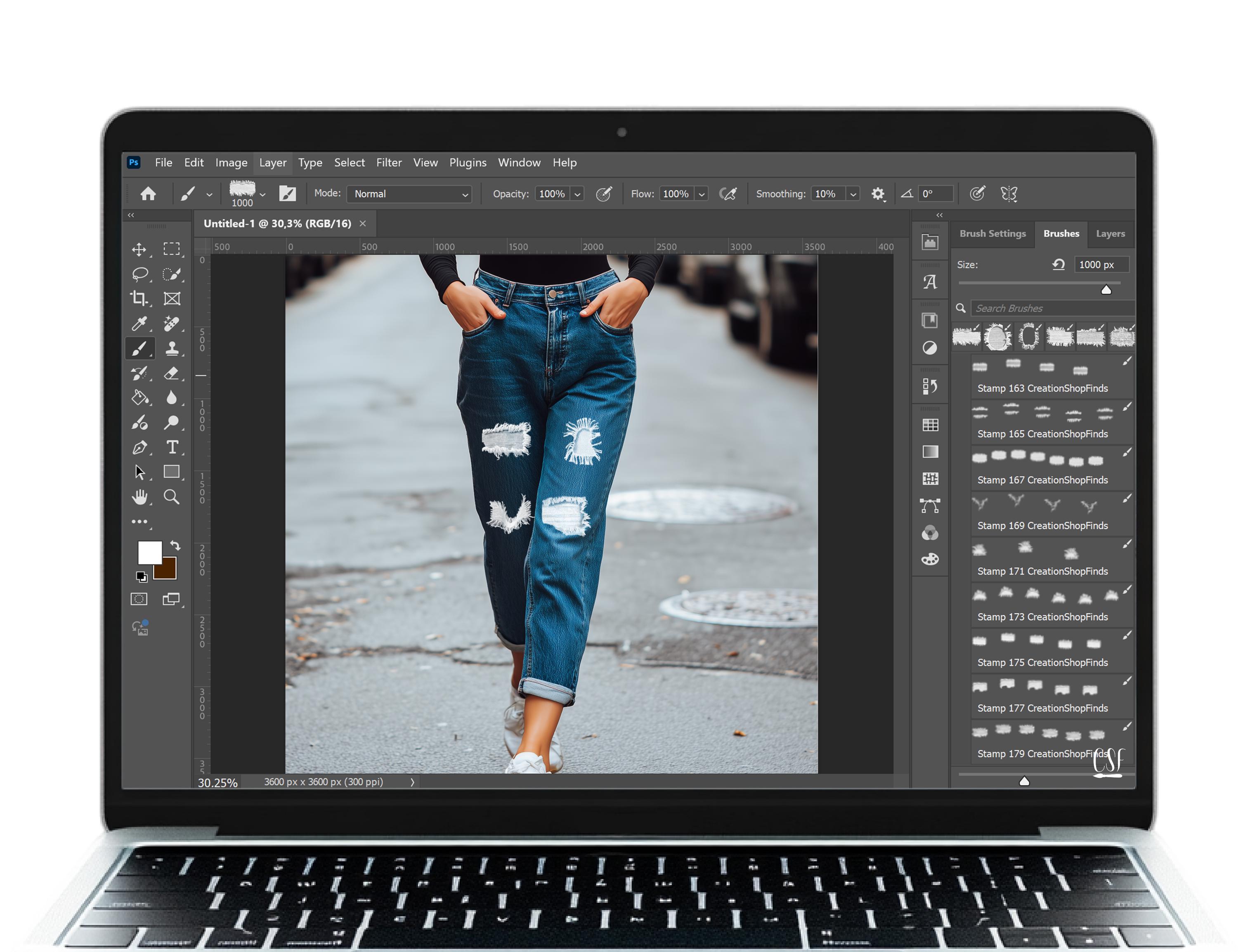Select the Spot Healing Brush tool
1238x952 pixels.
(172, 324)
